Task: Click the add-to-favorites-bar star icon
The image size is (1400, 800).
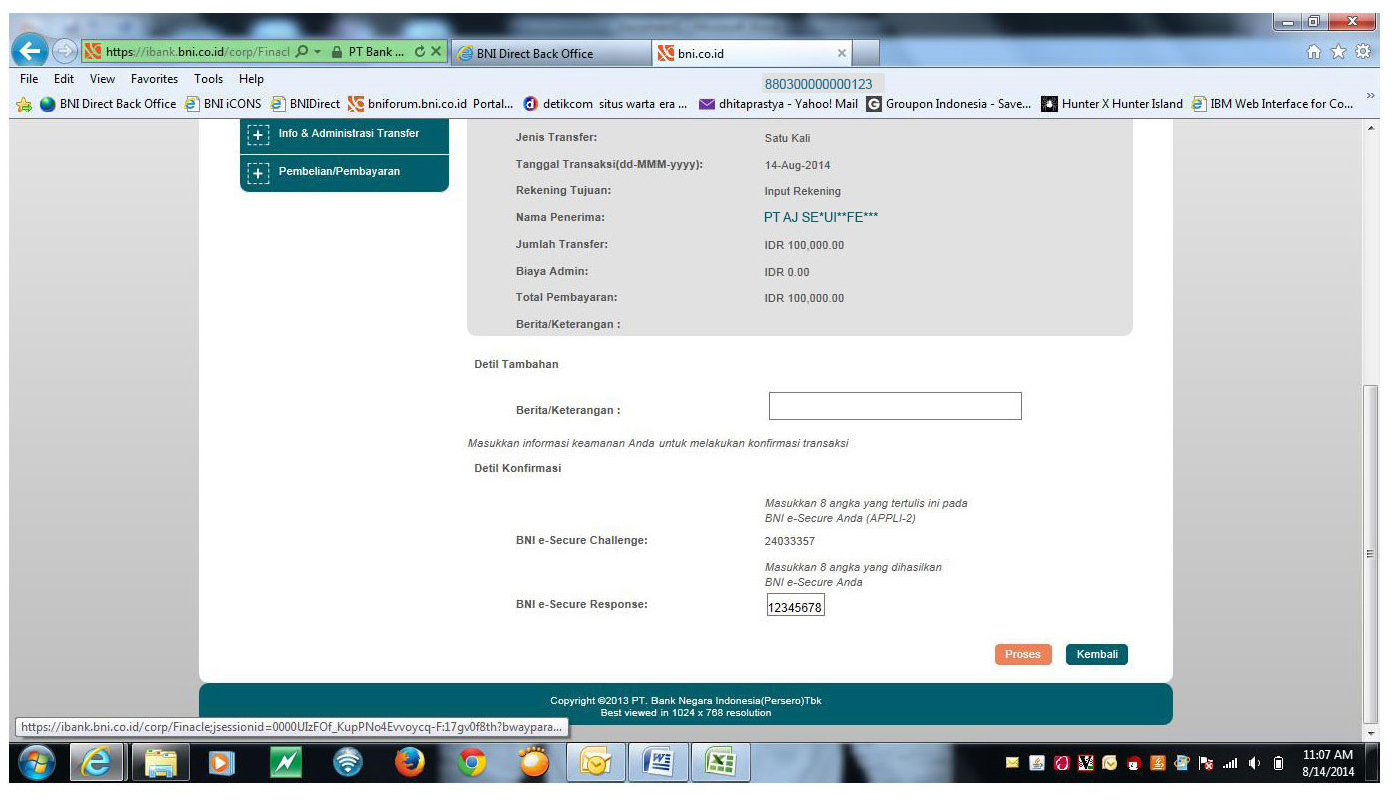Action: pyautogui.click(x=25, y=104)
